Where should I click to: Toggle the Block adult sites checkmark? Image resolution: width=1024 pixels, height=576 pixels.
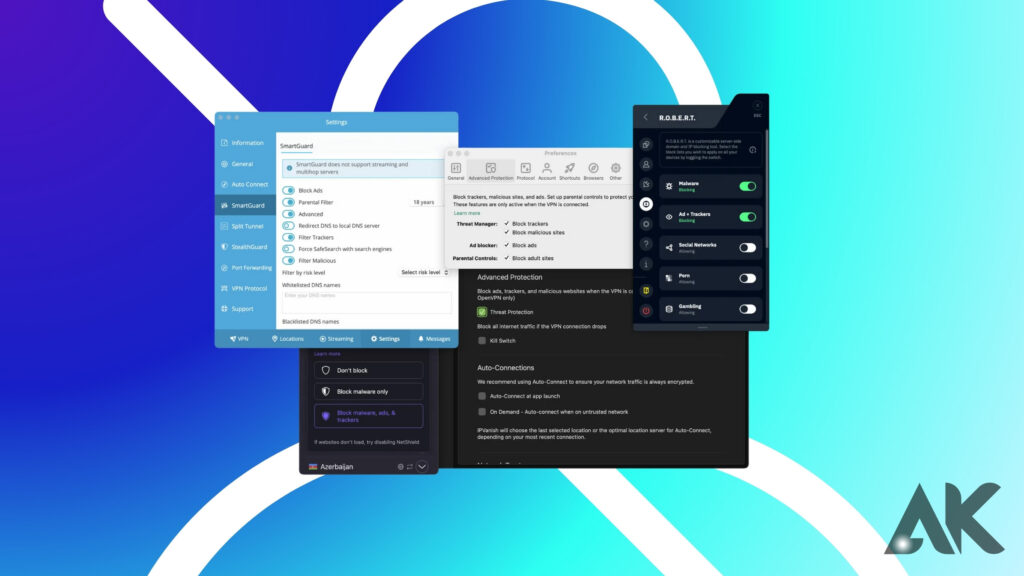506,258
